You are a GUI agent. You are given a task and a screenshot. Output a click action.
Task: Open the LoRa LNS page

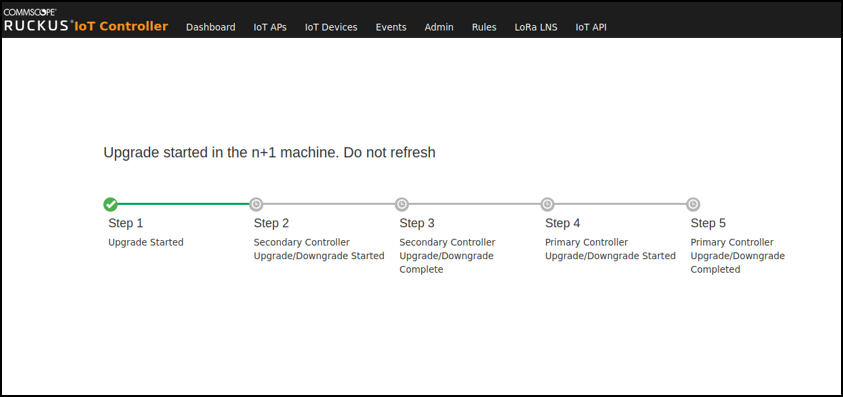click(x=536, y=27)
